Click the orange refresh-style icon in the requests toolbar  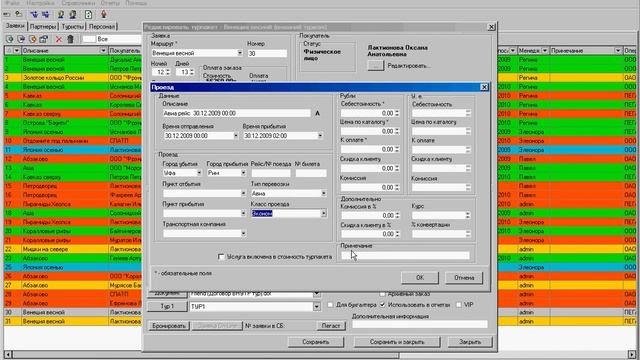point(32,39)
